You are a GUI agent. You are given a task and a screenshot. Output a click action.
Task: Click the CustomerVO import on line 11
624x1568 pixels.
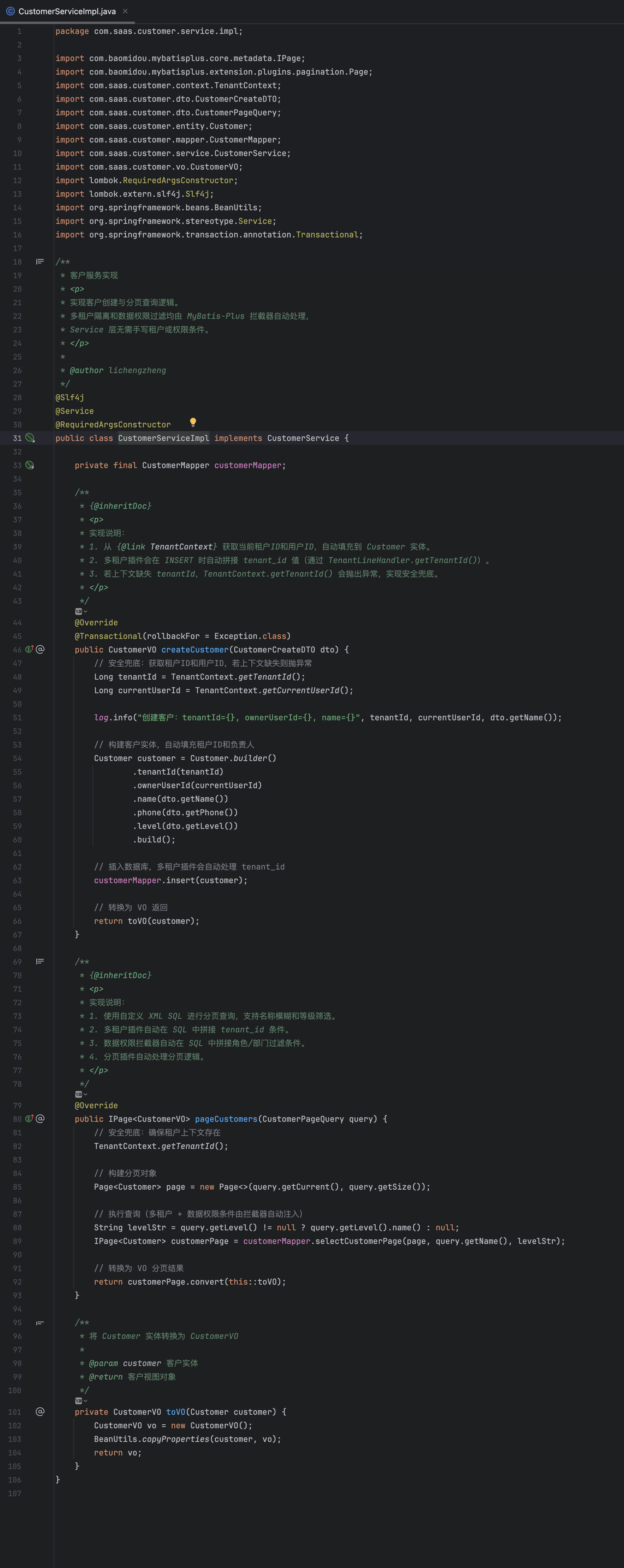pos(214,167)
